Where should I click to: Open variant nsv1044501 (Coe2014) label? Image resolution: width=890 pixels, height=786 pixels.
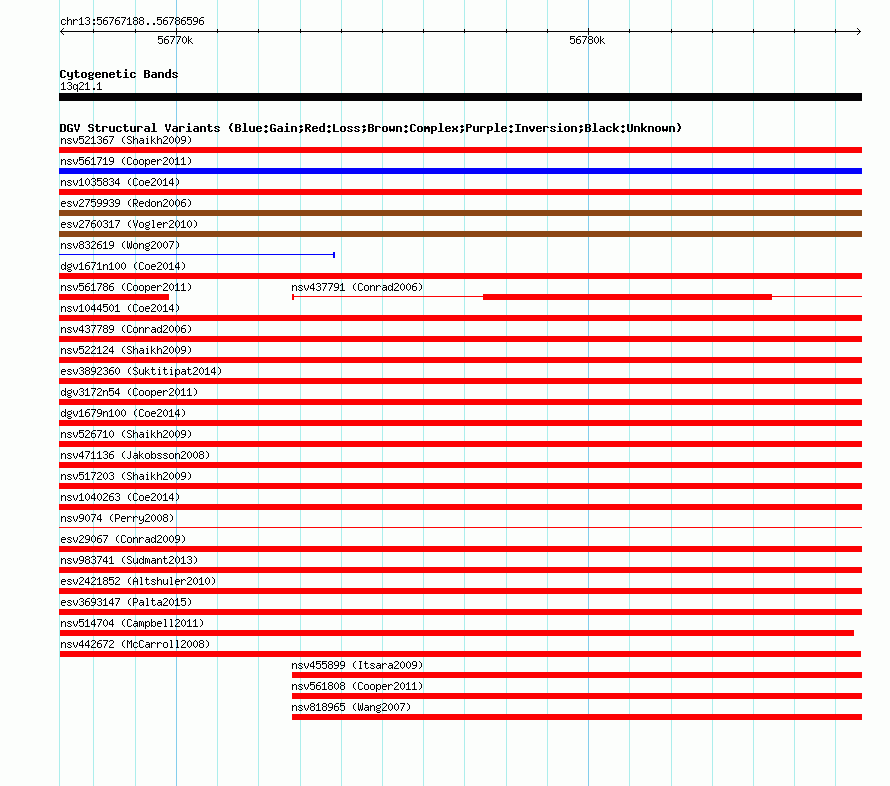[x=120, y=308]
